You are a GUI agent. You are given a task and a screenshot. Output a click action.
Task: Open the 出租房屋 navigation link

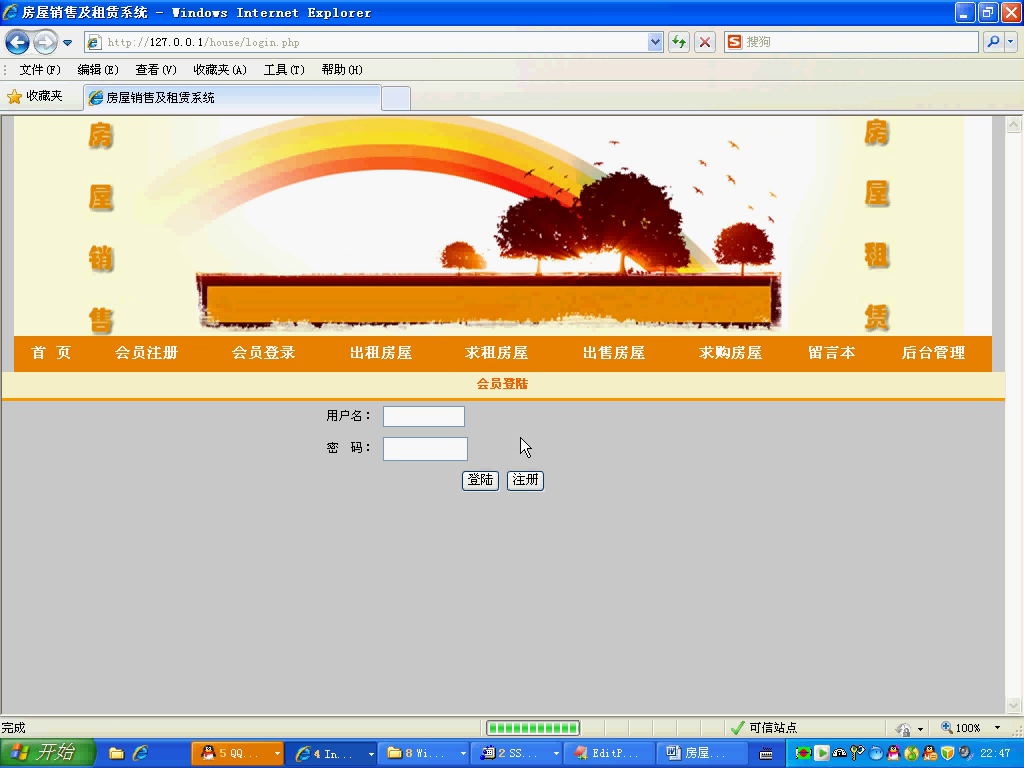pos(381,353)
